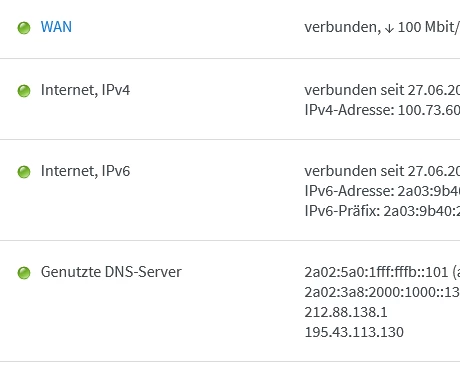Click DNS server address 195.43.113.130

tap(354, 332)
